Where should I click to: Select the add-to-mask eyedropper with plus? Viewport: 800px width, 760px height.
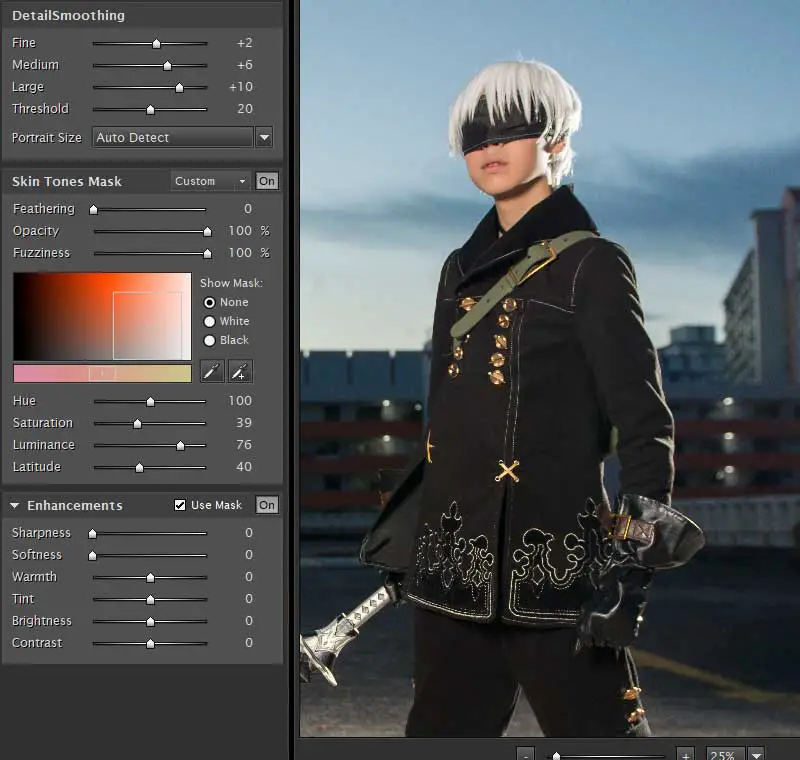(240, 371)
